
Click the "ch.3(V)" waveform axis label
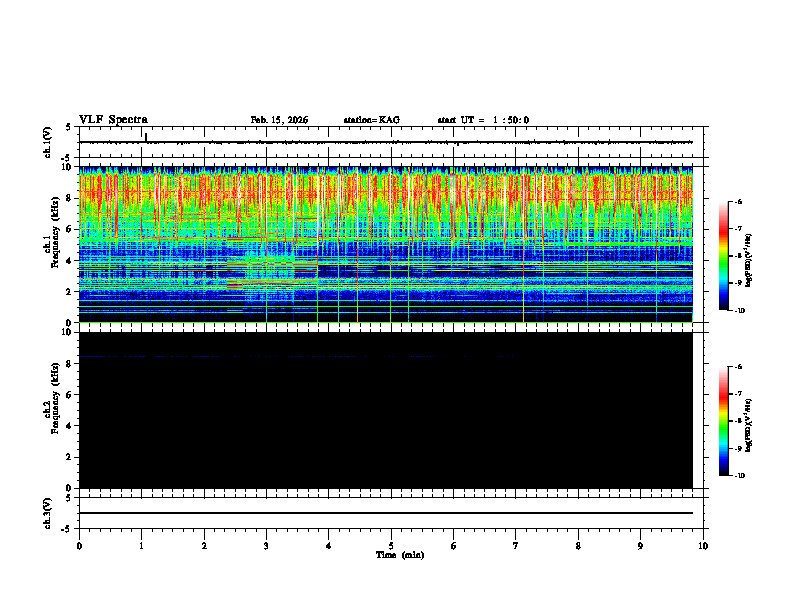(x=48, y=513)
